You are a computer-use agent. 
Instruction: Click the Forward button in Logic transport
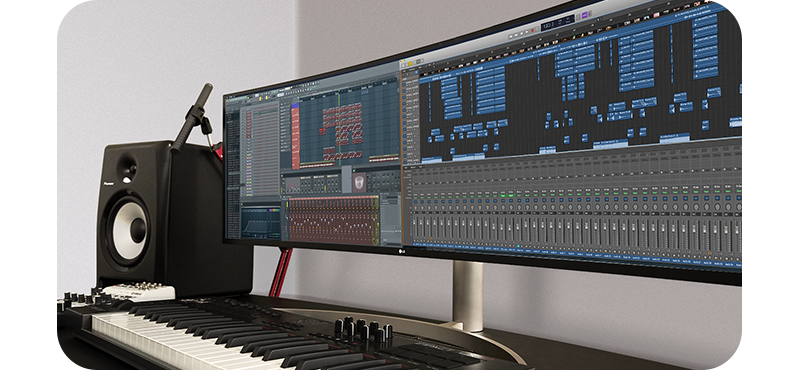[x=516, y=35]
